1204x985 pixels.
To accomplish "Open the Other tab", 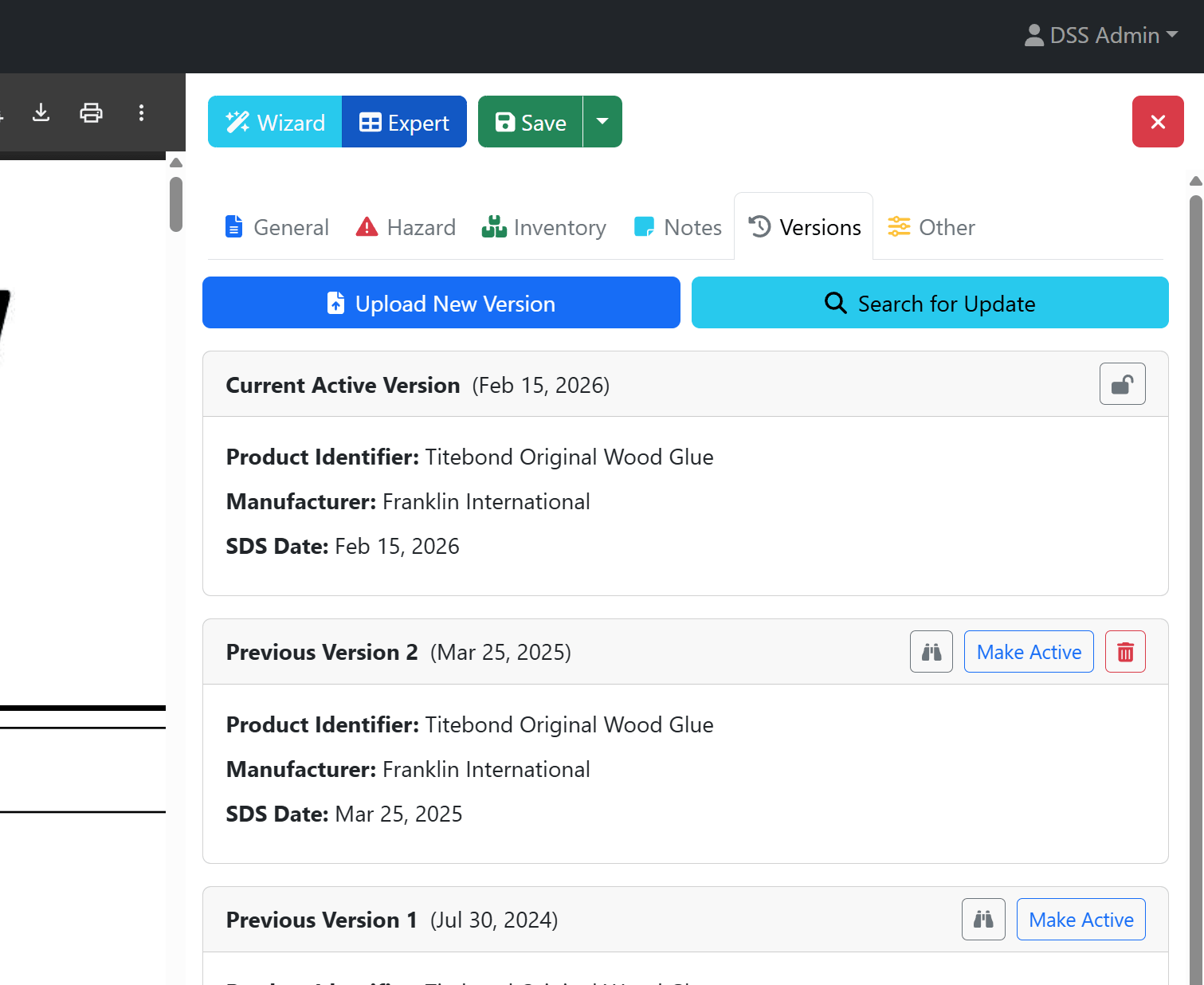I will (931, 227).
